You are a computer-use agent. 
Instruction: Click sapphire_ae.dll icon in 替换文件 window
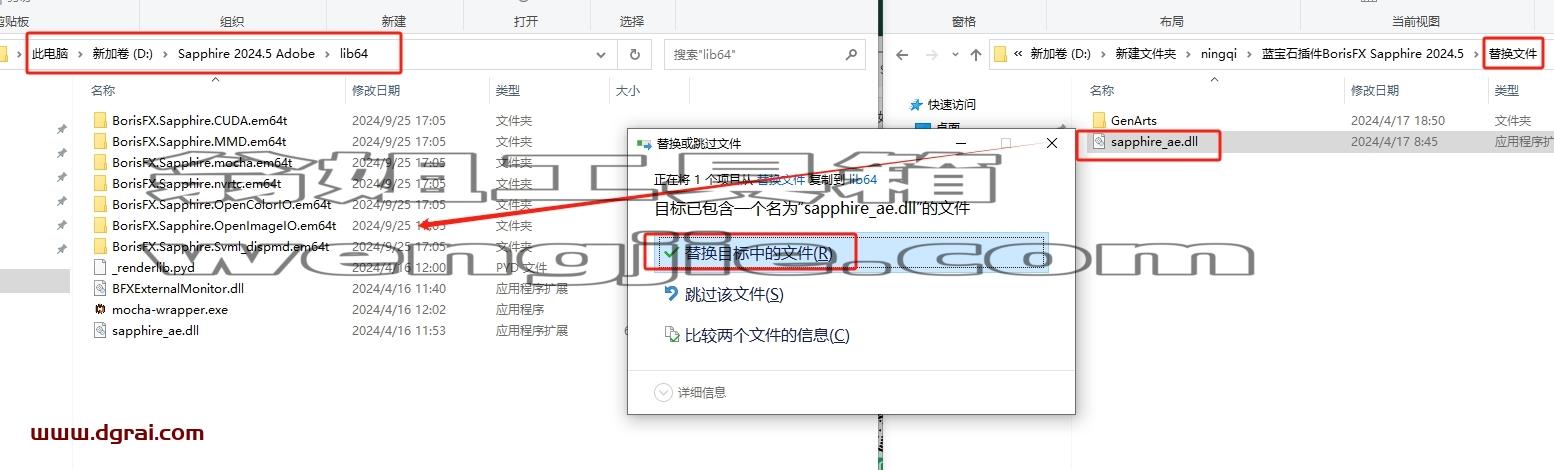1098,142
